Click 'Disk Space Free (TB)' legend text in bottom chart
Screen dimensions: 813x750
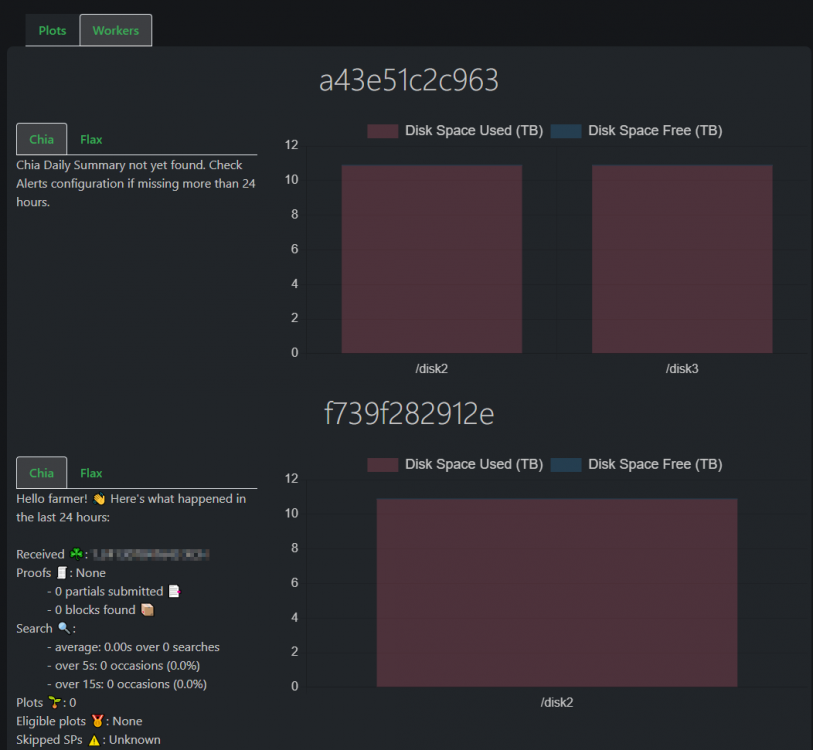(x=655, y=464)
